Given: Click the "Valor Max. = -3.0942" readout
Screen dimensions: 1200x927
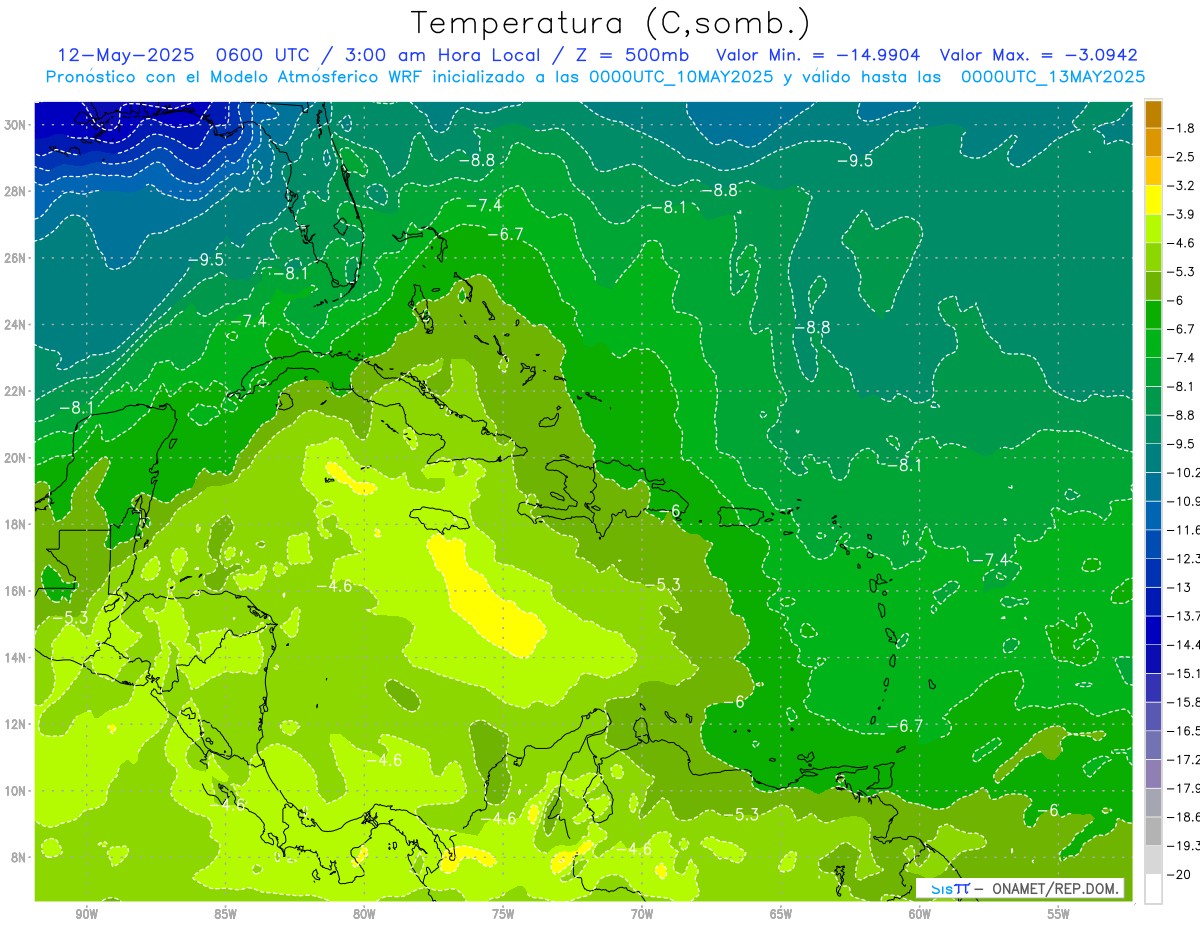Looking at the screenshot, I should tap(1038, 55).
